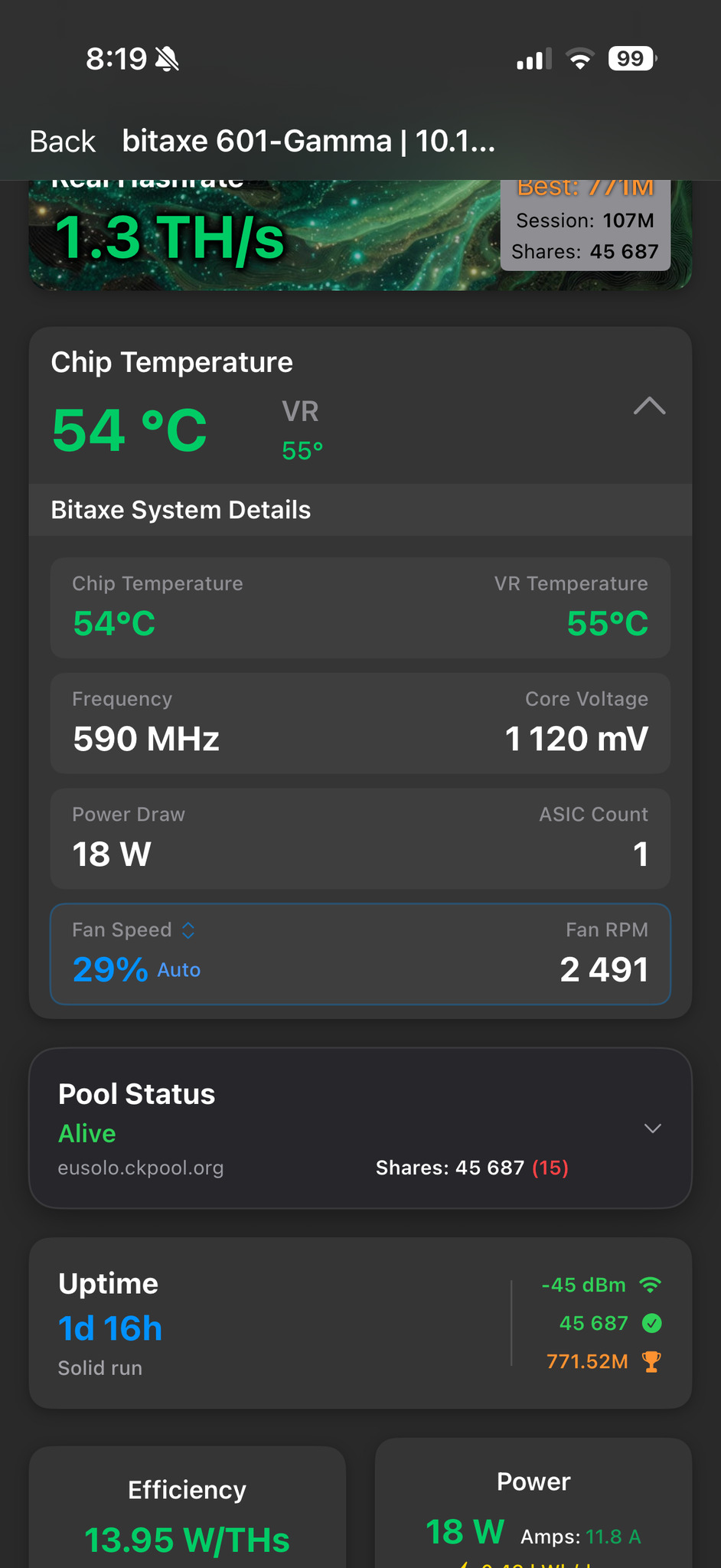The width and height of the screenshot is (721, 1568).
Task: Tap the blue 29% fan speed value
Action: 110,970
